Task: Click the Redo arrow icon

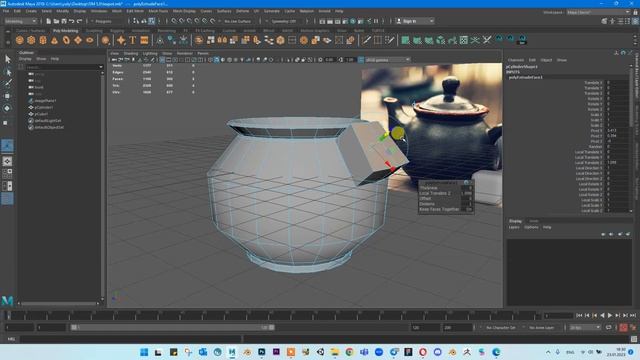Action: (x=80, y=21)
